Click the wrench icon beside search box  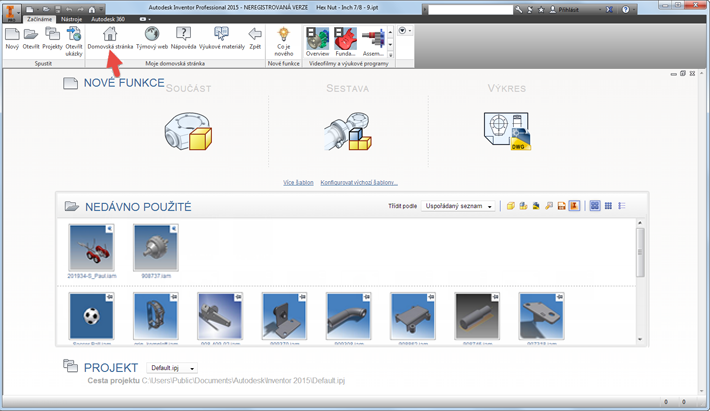(x=519, y=9)
